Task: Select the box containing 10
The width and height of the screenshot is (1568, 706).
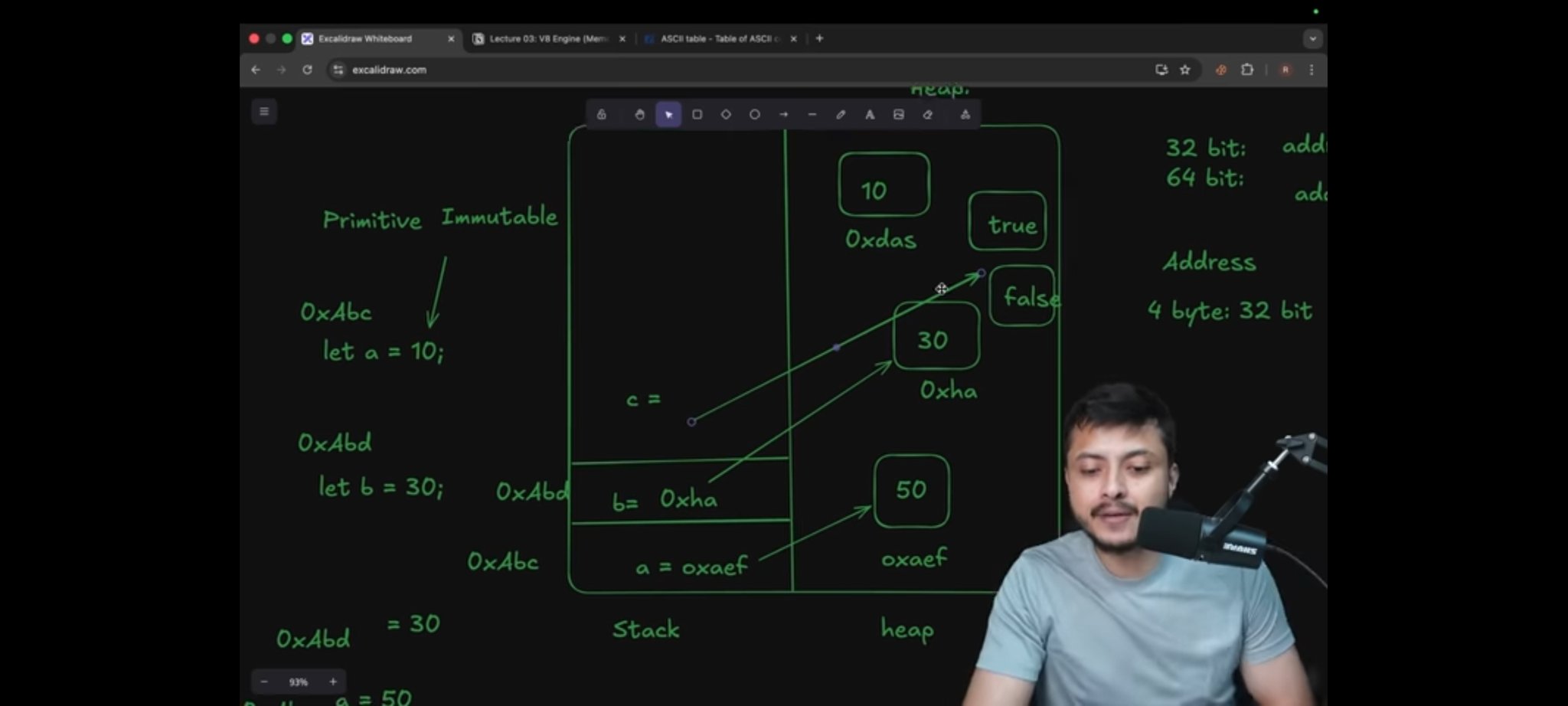Action: point(884,185)
